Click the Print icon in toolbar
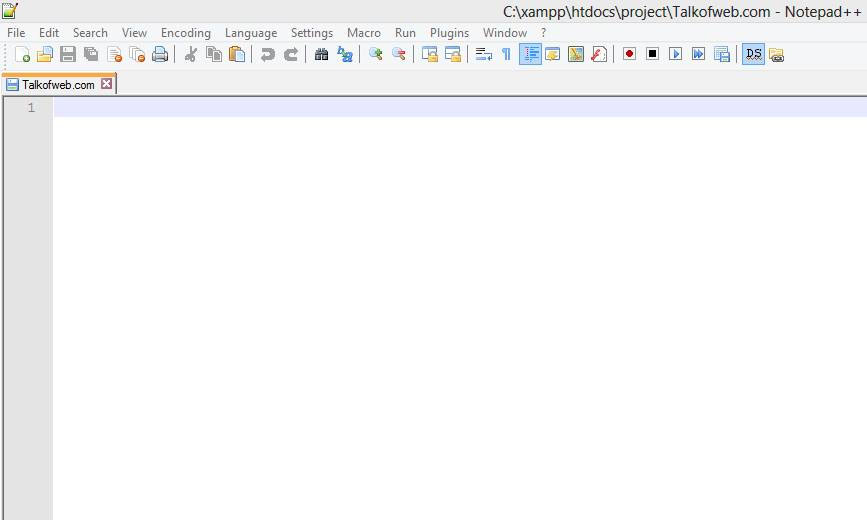Image resolution: width=867 pixels, height=520 pixels. (x=160, y=54)
